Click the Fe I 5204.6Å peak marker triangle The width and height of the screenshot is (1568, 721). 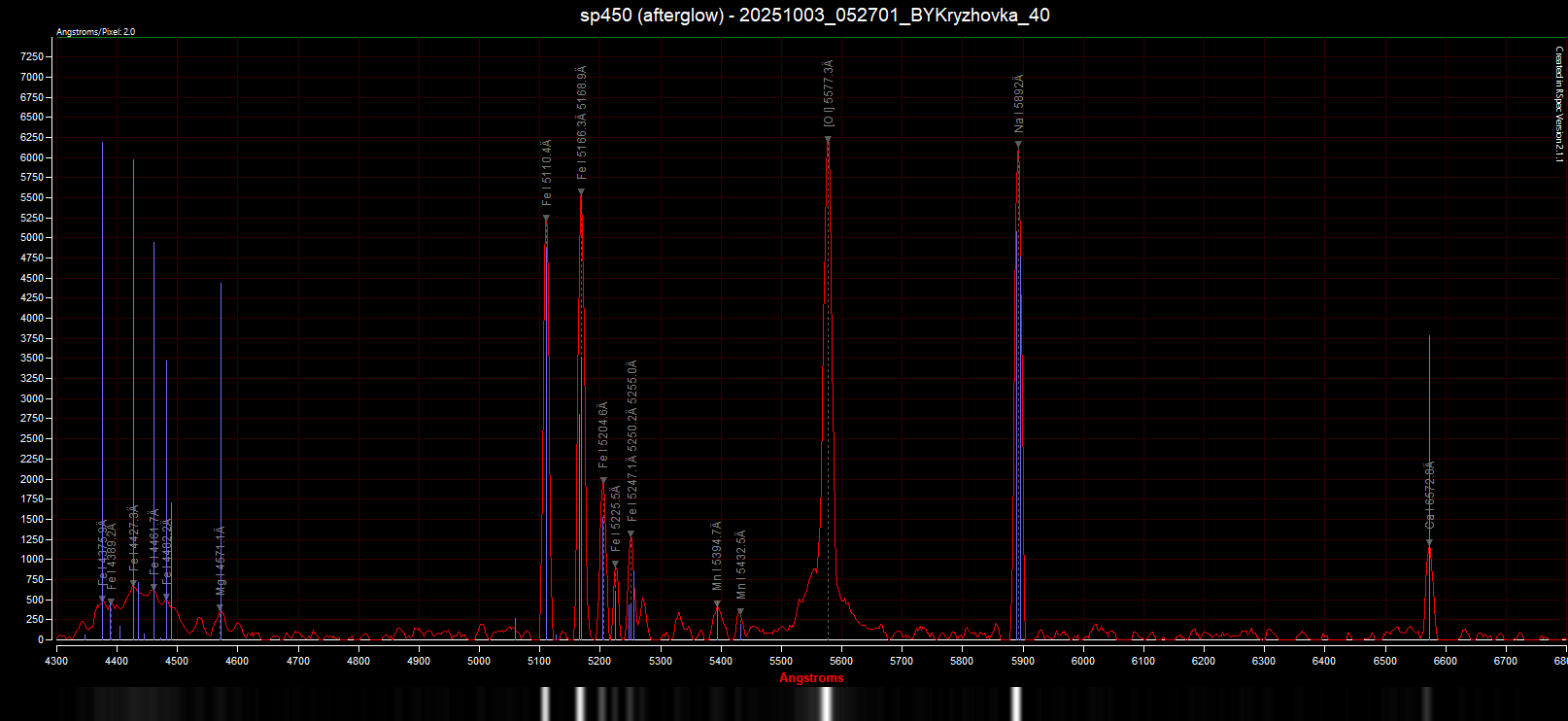pos(603,480)
